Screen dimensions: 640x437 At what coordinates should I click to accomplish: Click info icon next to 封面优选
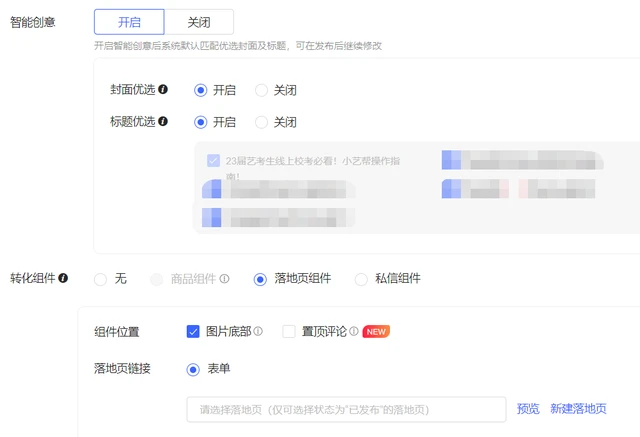click(x=163, y=90)
